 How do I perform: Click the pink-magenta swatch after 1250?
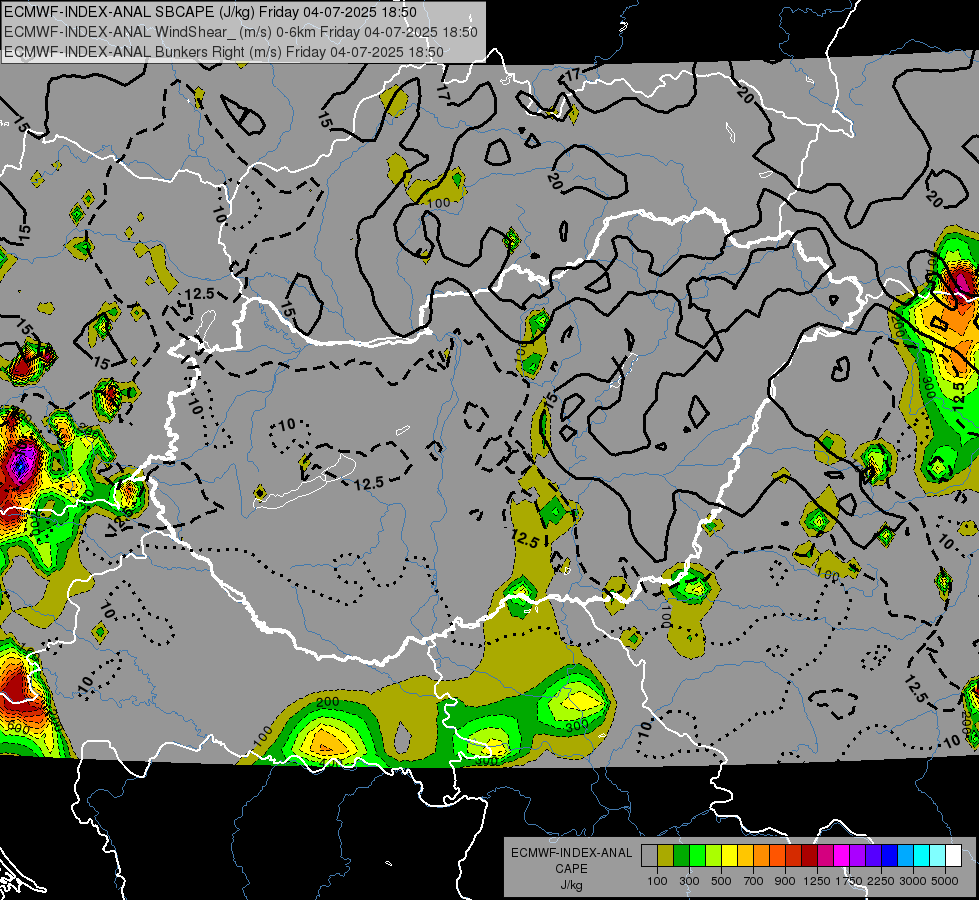(825, 856)
